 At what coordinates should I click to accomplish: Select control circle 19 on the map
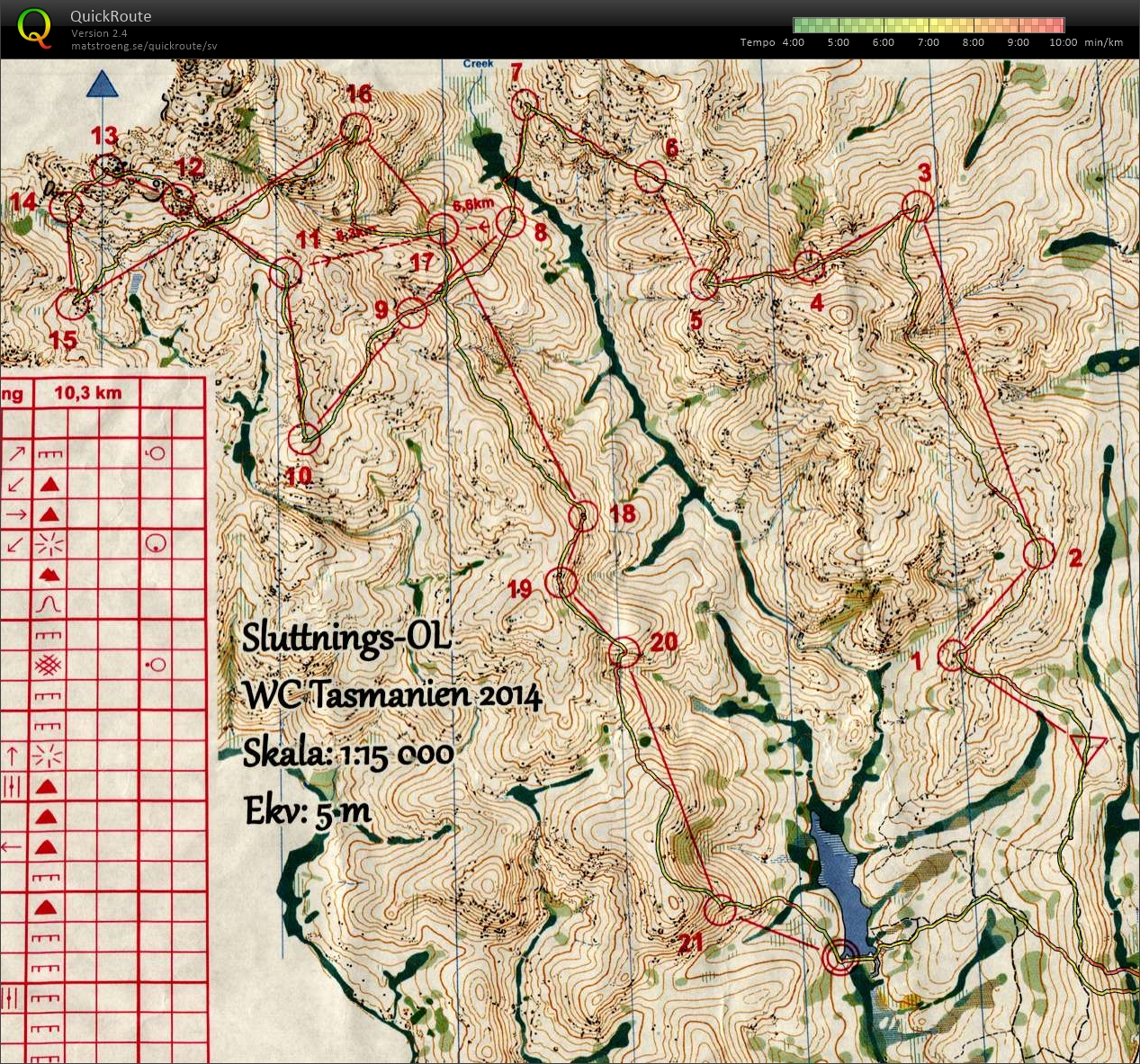[x=561, y=583]
